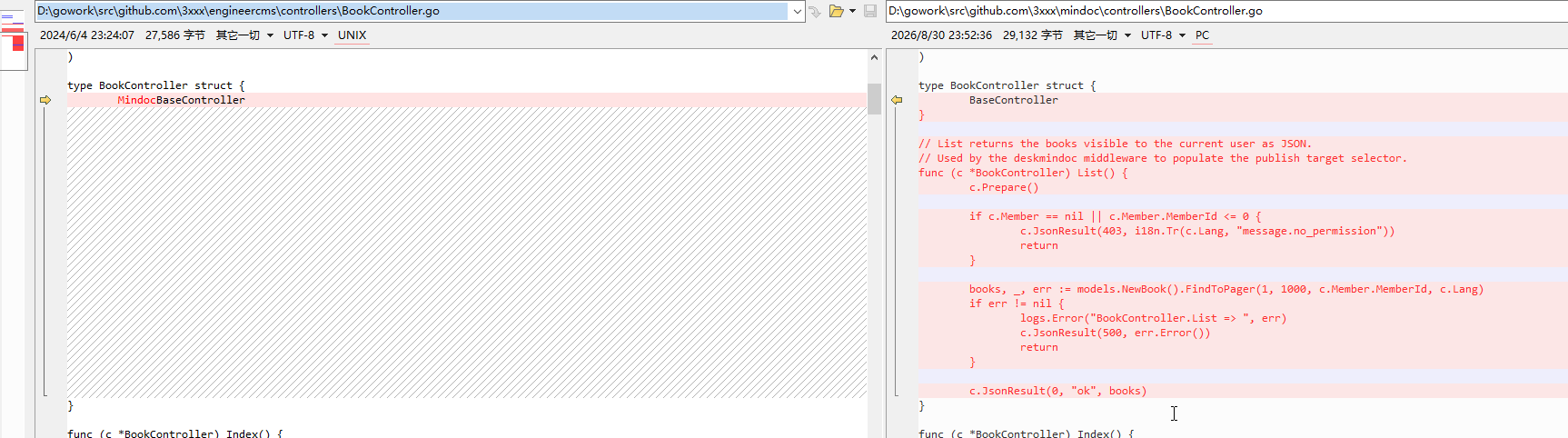Open left pane 其它一切 file format dropdown

coord(244,35)
